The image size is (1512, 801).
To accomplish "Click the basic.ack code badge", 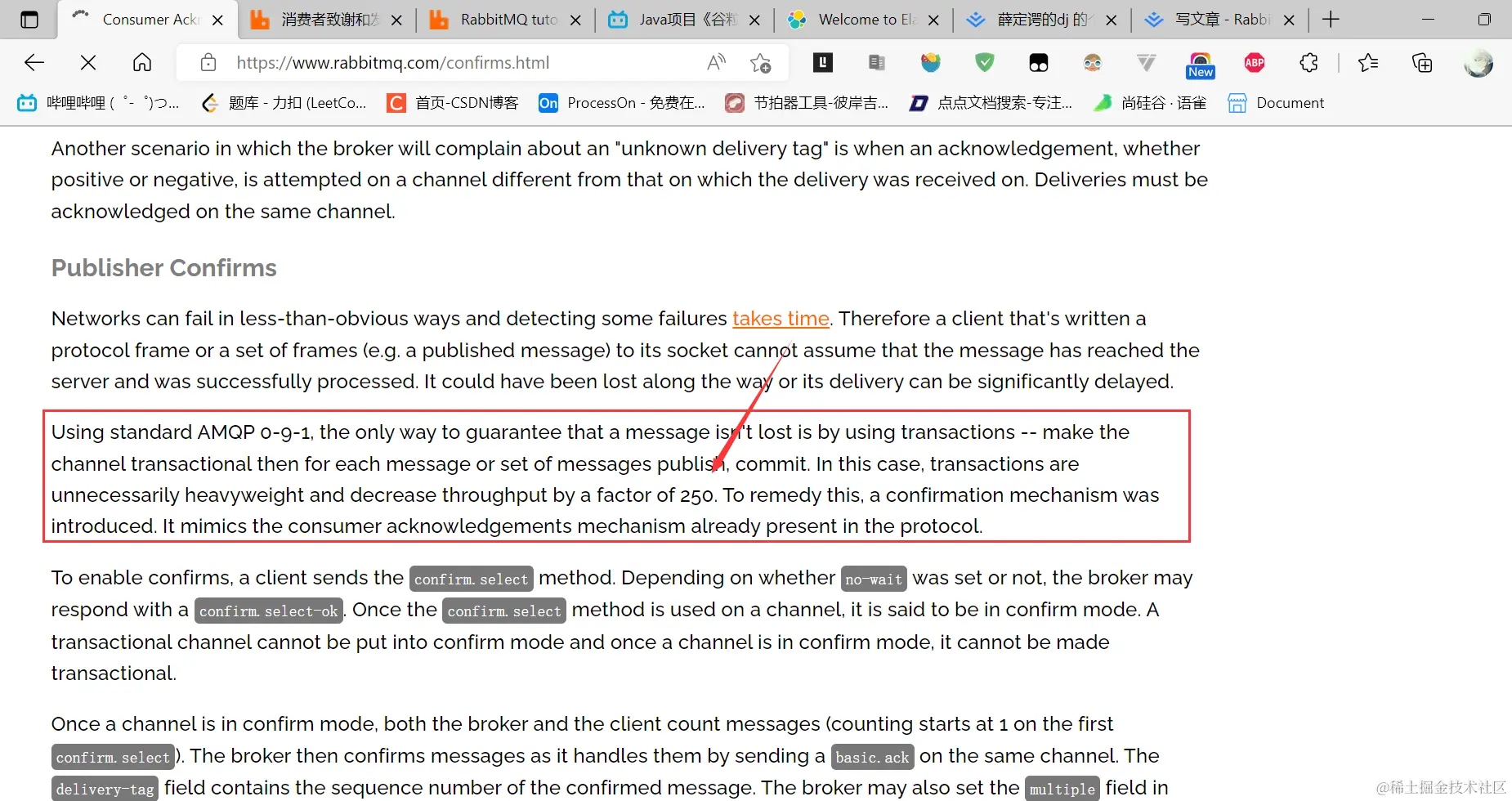I will pos(872,757).
